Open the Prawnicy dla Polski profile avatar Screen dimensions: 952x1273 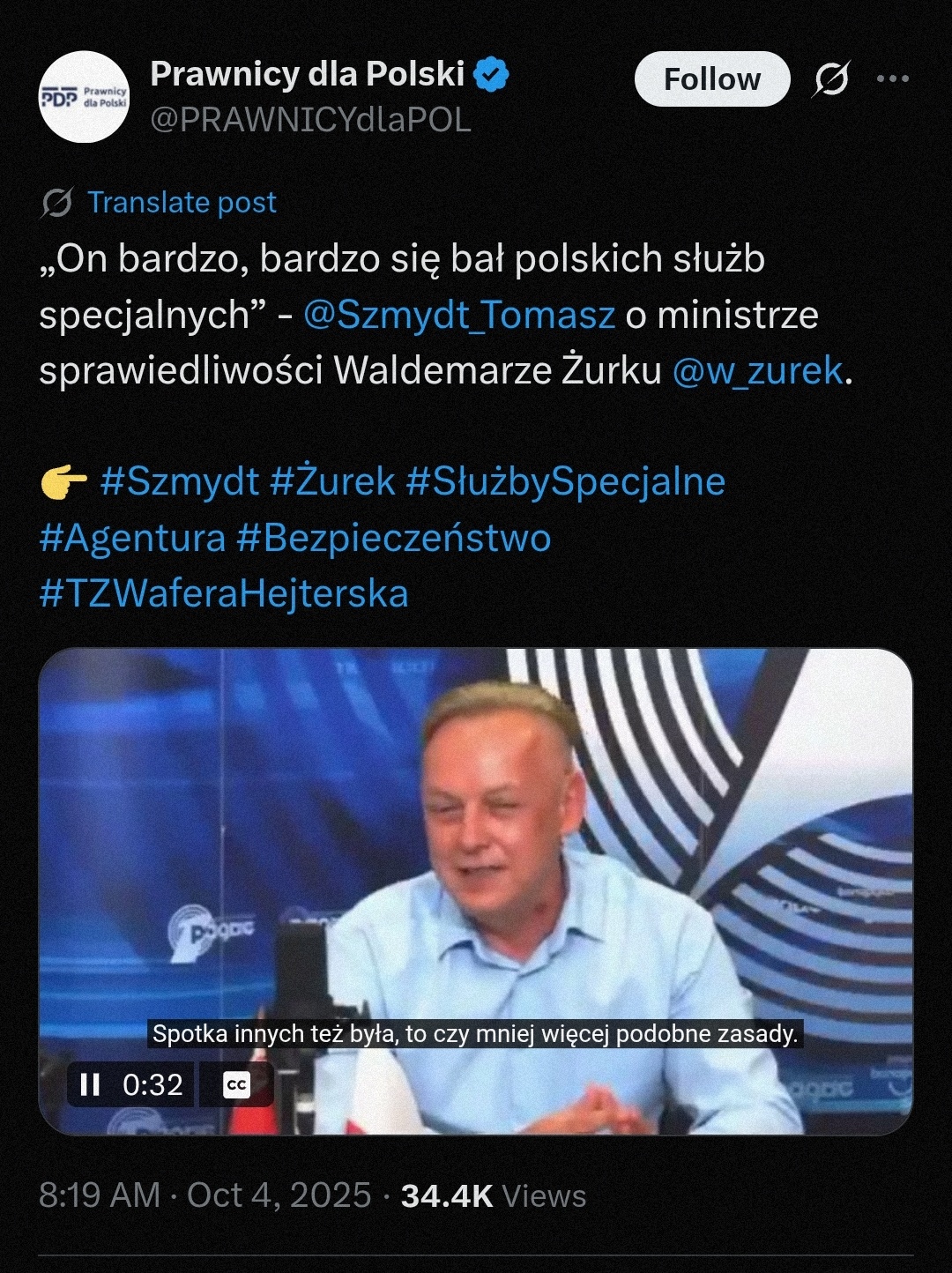pyautogui.click(x=85, y=97)
